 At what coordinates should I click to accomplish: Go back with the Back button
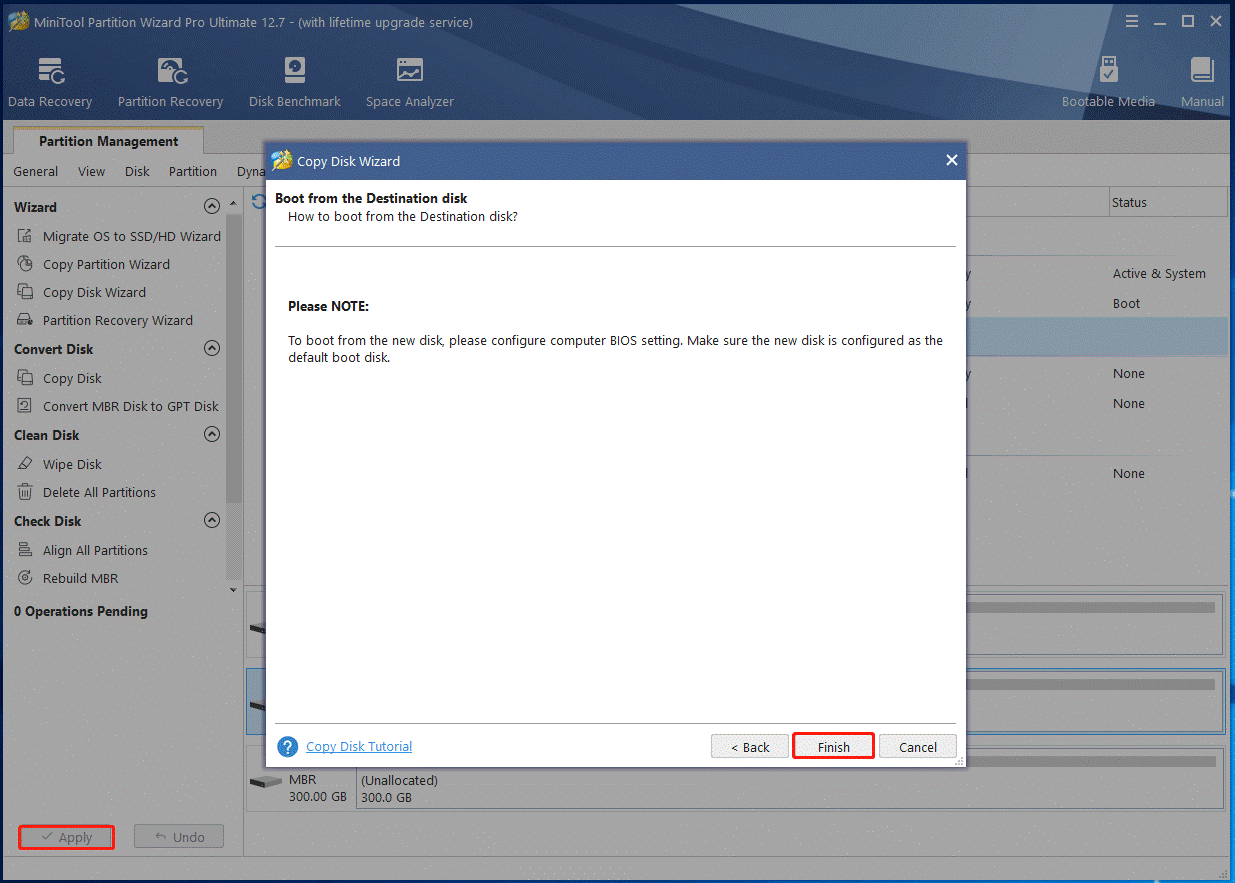(749, 747)
